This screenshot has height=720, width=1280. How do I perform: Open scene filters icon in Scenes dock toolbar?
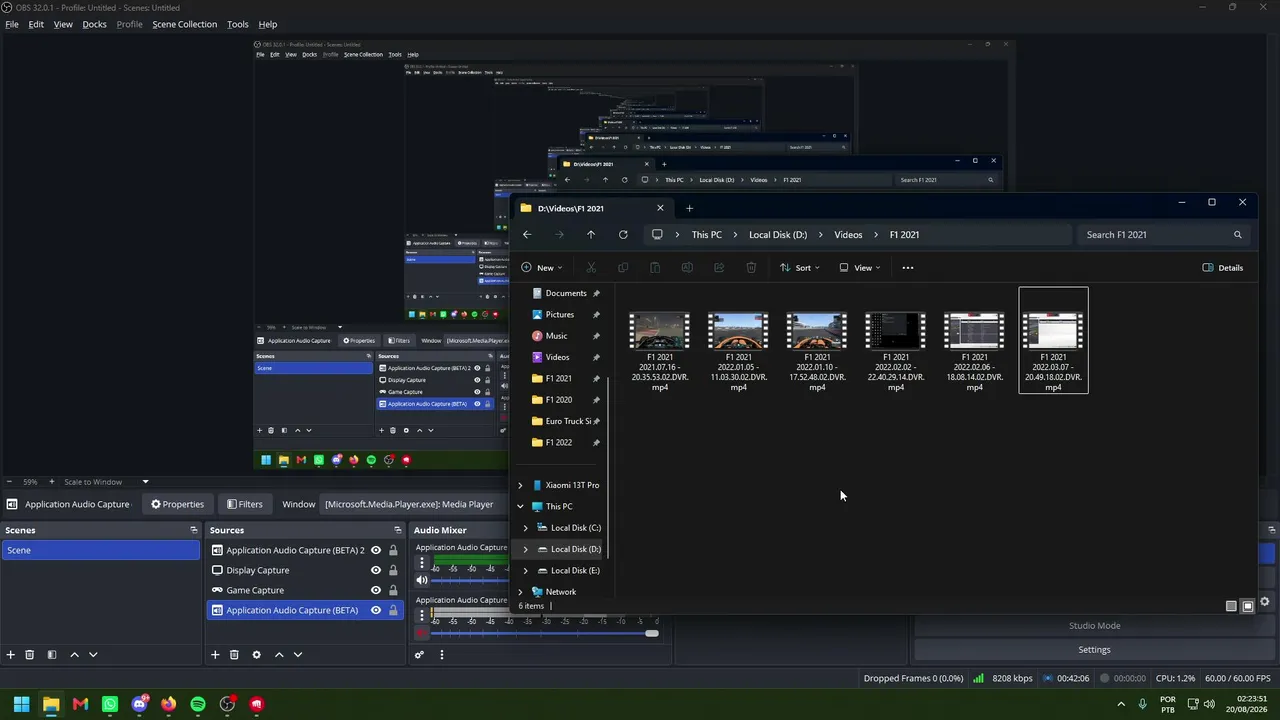52,655
